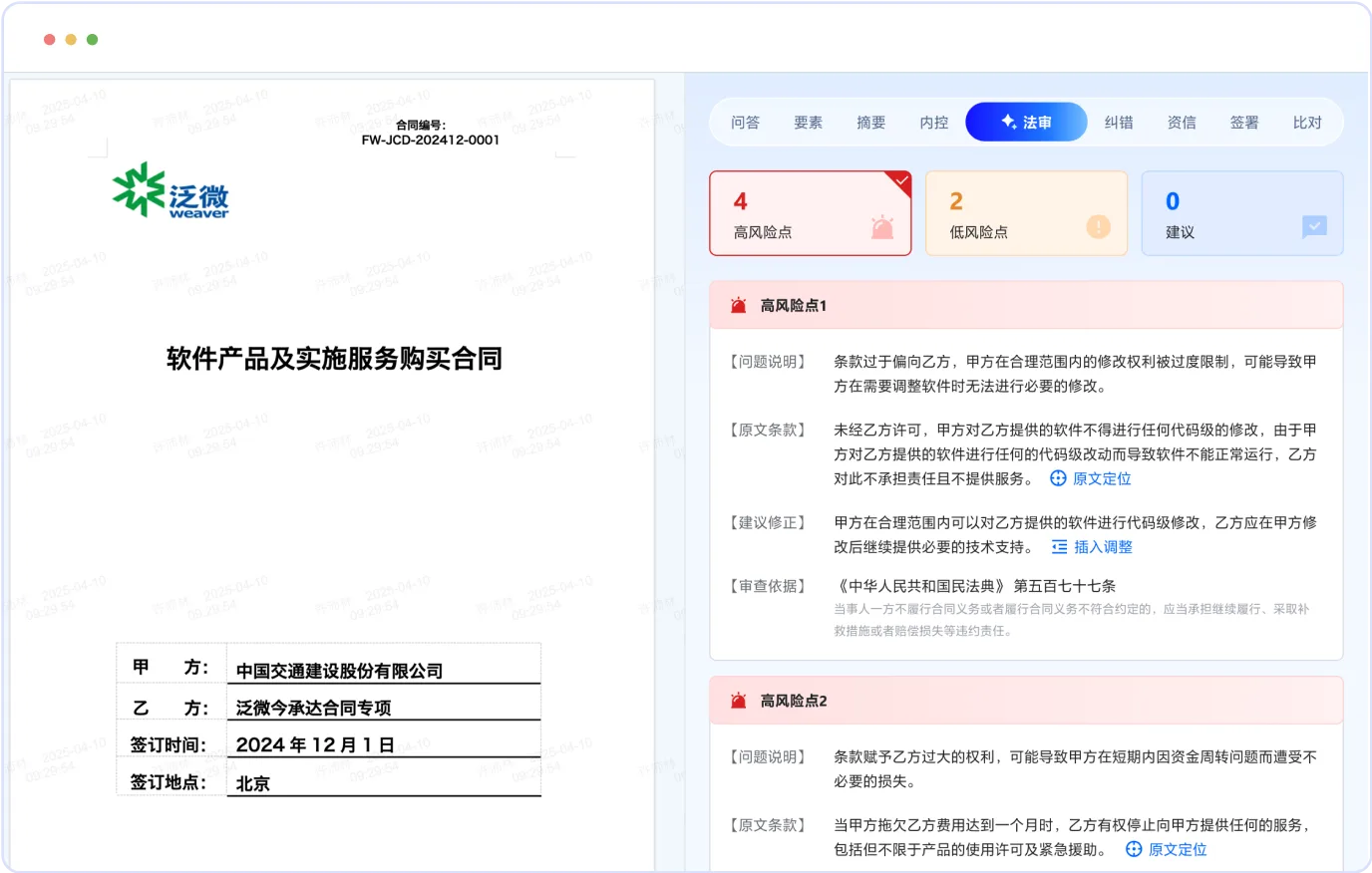Viewport: 1372px width, 873px height.
Task: Click the alarm icon beside 高风险点1 header
Action: pyautogui.click(x=738, y=305)
